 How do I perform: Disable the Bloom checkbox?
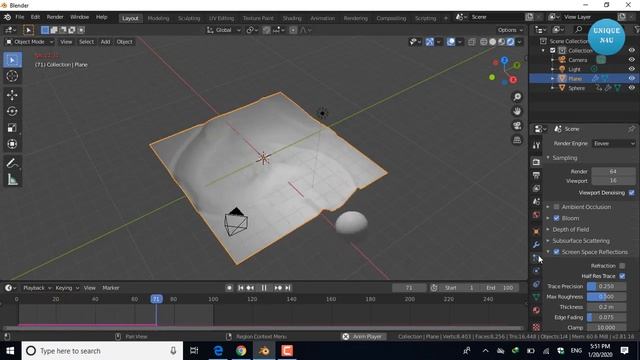(556, 218)
